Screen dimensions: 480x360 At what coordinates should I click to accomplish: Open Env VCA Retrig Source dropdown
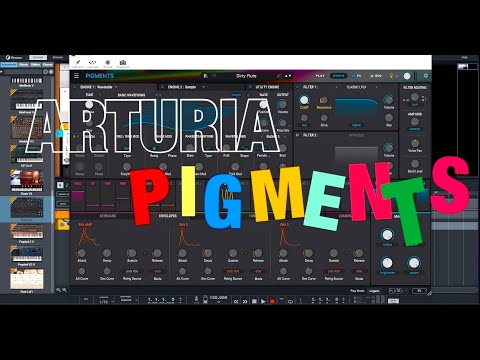click(x=132, y=271)
